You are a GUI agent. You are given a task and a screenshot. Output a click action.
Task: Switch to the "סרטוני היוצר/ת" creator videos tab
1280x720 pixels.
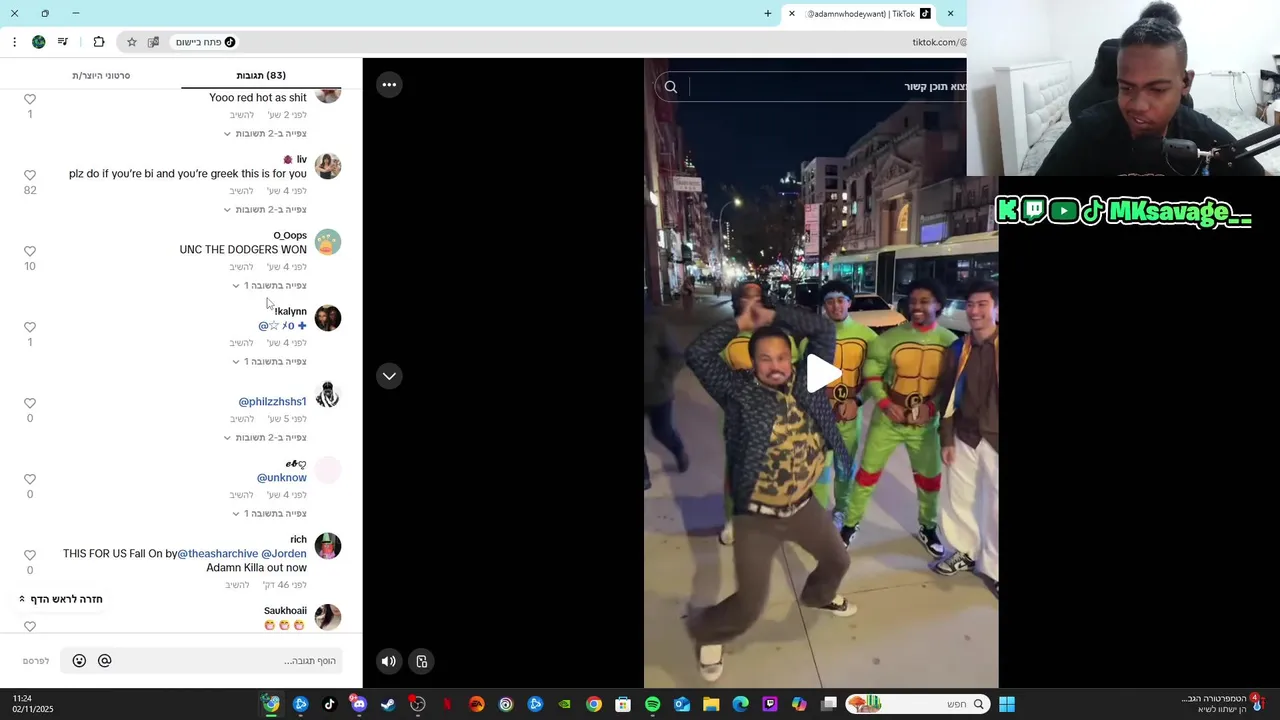(x=101, y=76)
